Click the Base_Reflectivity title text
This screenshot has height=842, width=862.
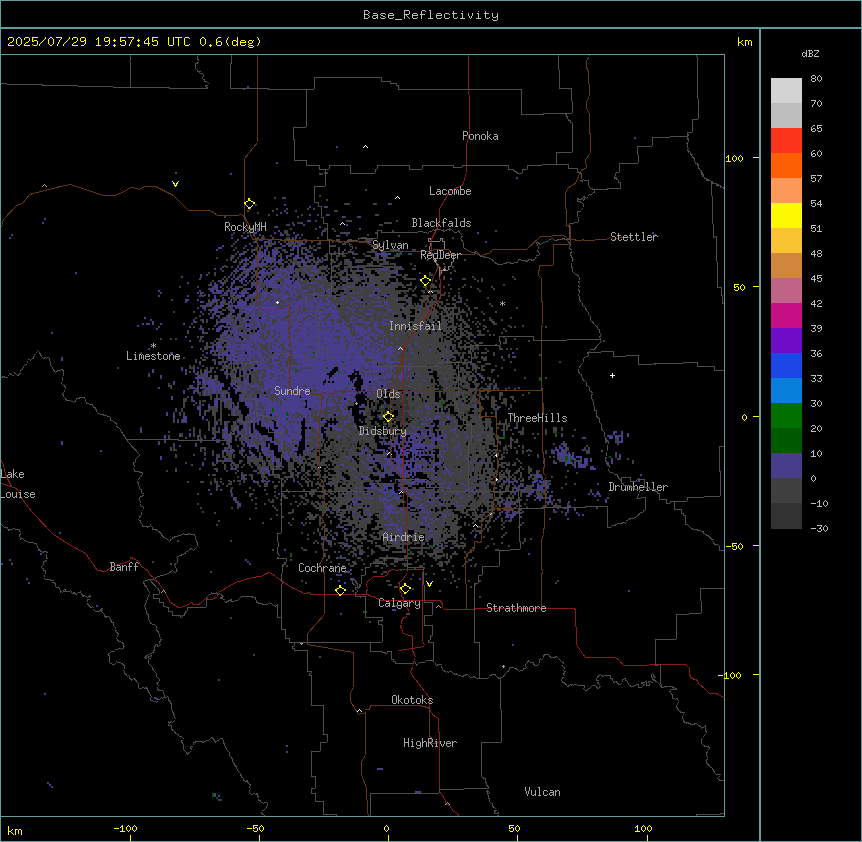click(x=431, y=15)
